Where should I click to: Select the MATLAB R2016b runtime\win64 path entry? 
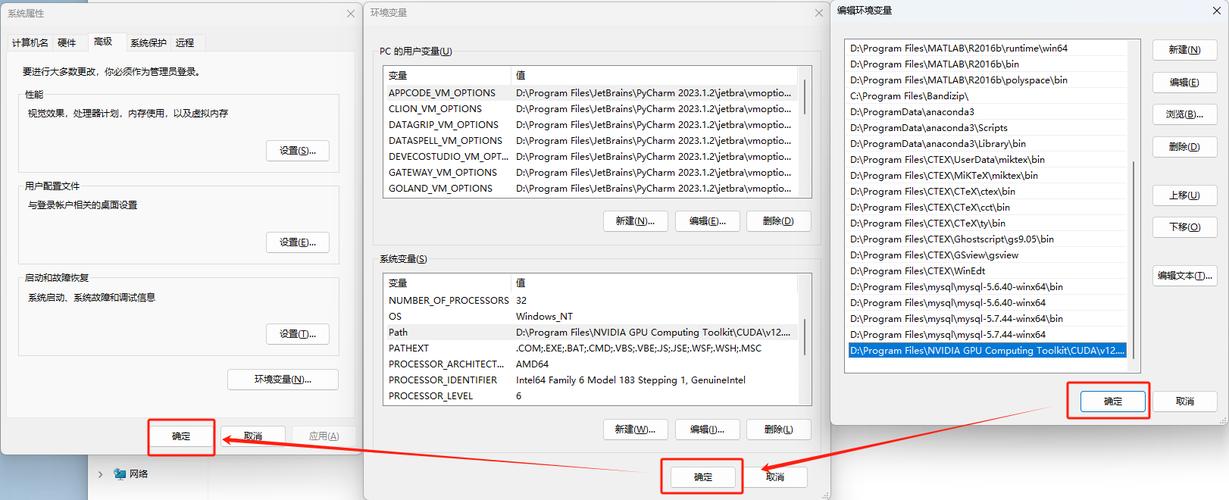pos(987,48)
